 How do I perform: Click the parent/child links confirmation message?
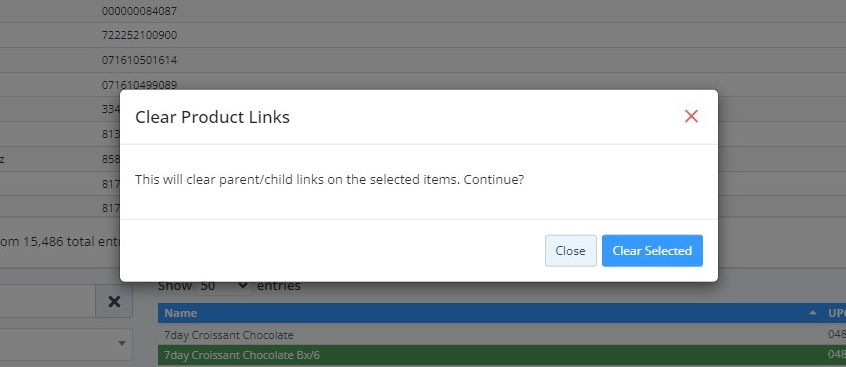(x=330, y=180)
